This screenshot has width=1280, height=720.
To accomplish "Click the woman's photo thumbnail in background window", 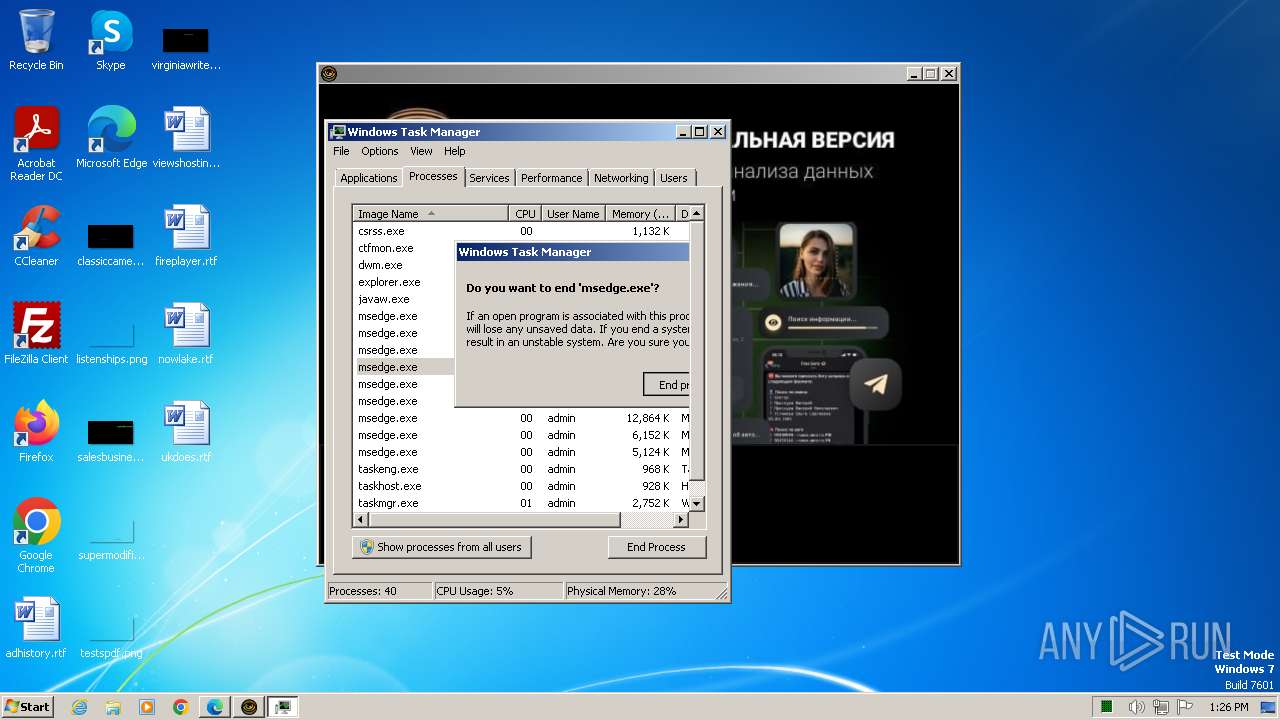I will click(816, 260).
